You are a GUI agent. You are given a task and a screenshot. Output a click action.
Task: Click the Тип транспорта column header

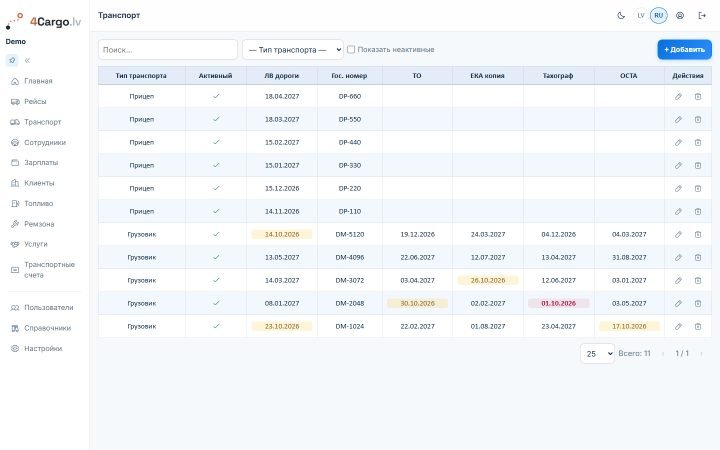[x=141, y=76]
